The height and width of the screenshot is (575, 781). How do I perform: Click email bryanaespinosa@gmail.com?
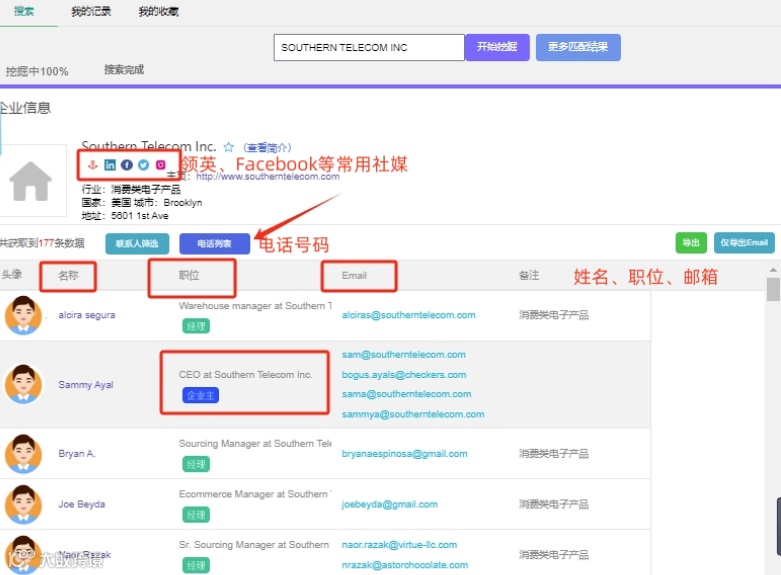pos(404,454)
